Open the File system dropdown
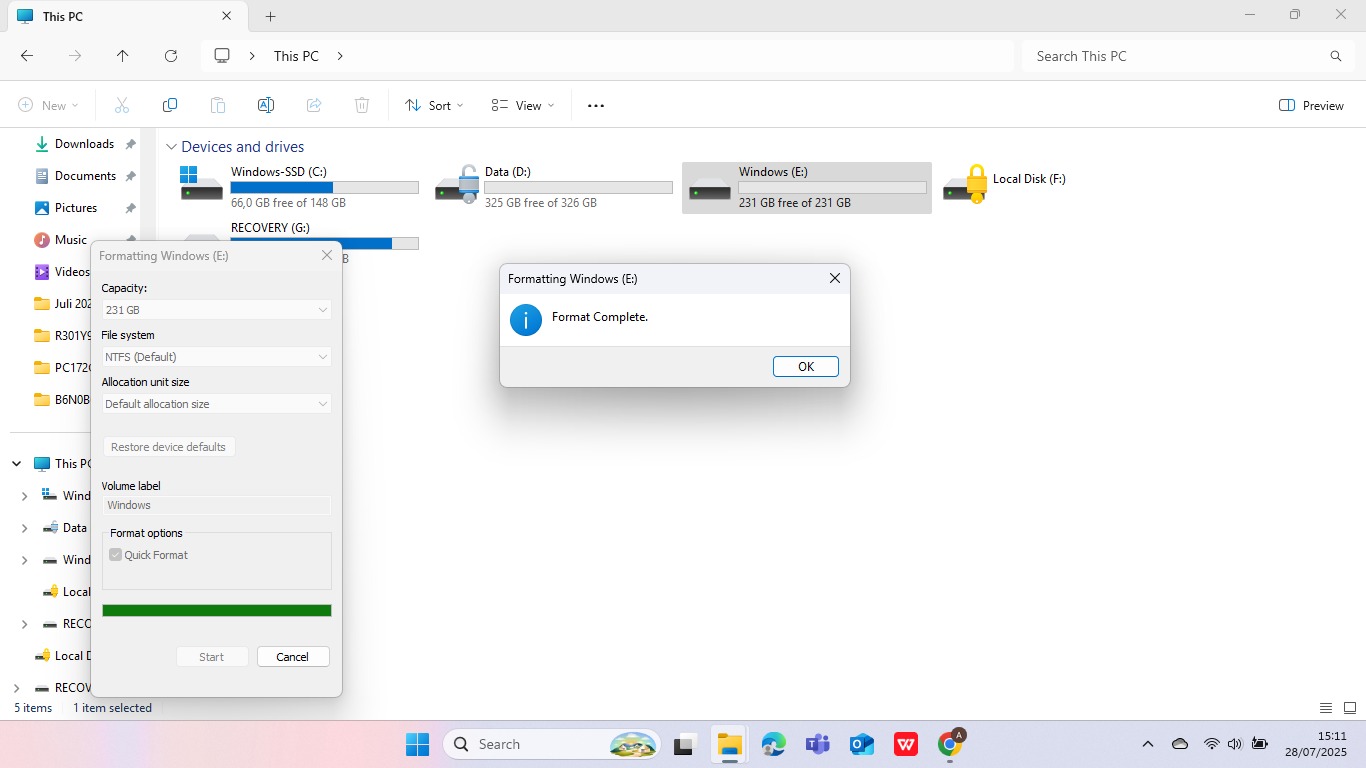 [x=216, y=357]
